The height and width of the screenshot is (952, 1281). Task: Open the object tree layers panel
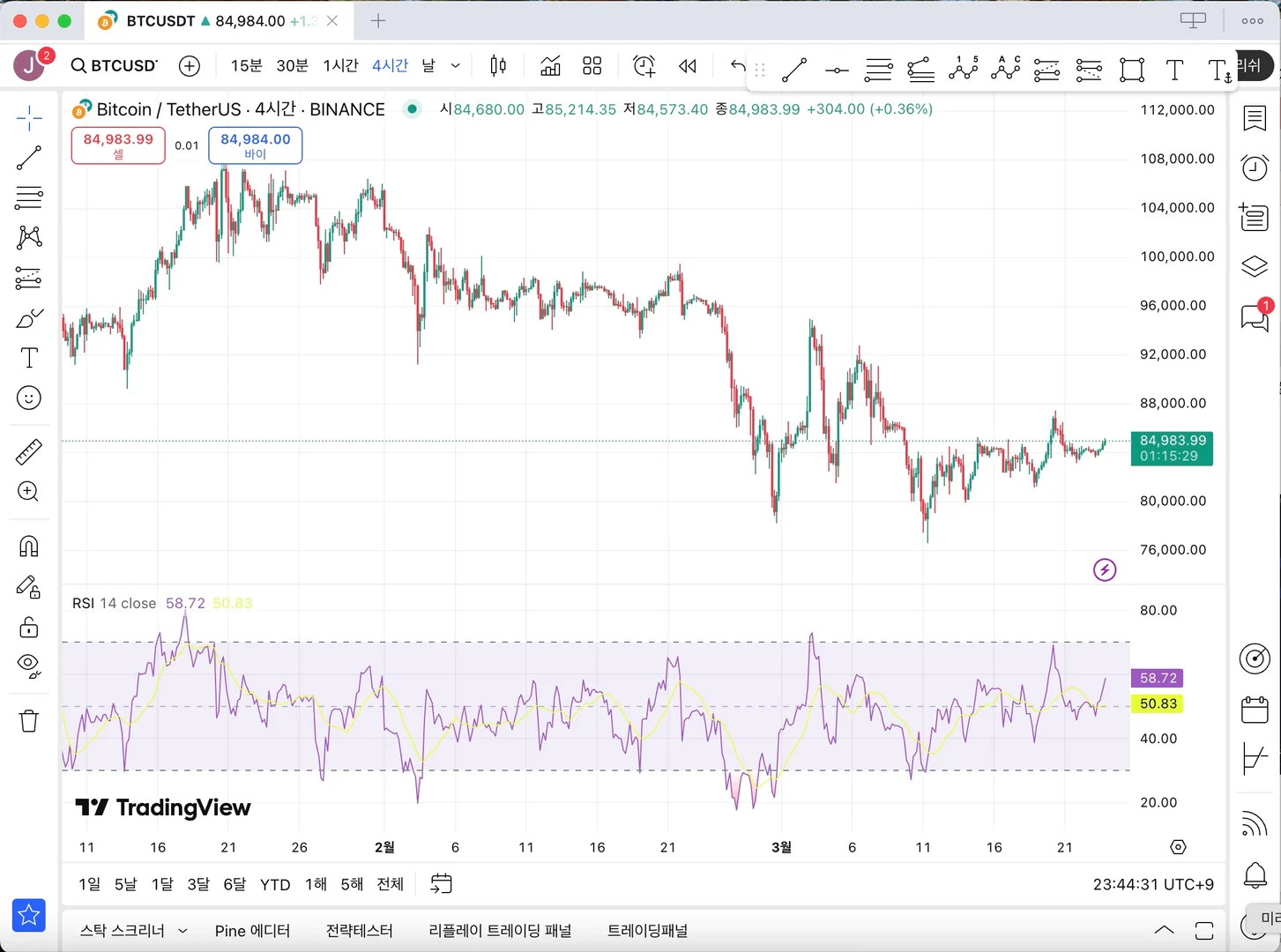tap(1255, 266)
